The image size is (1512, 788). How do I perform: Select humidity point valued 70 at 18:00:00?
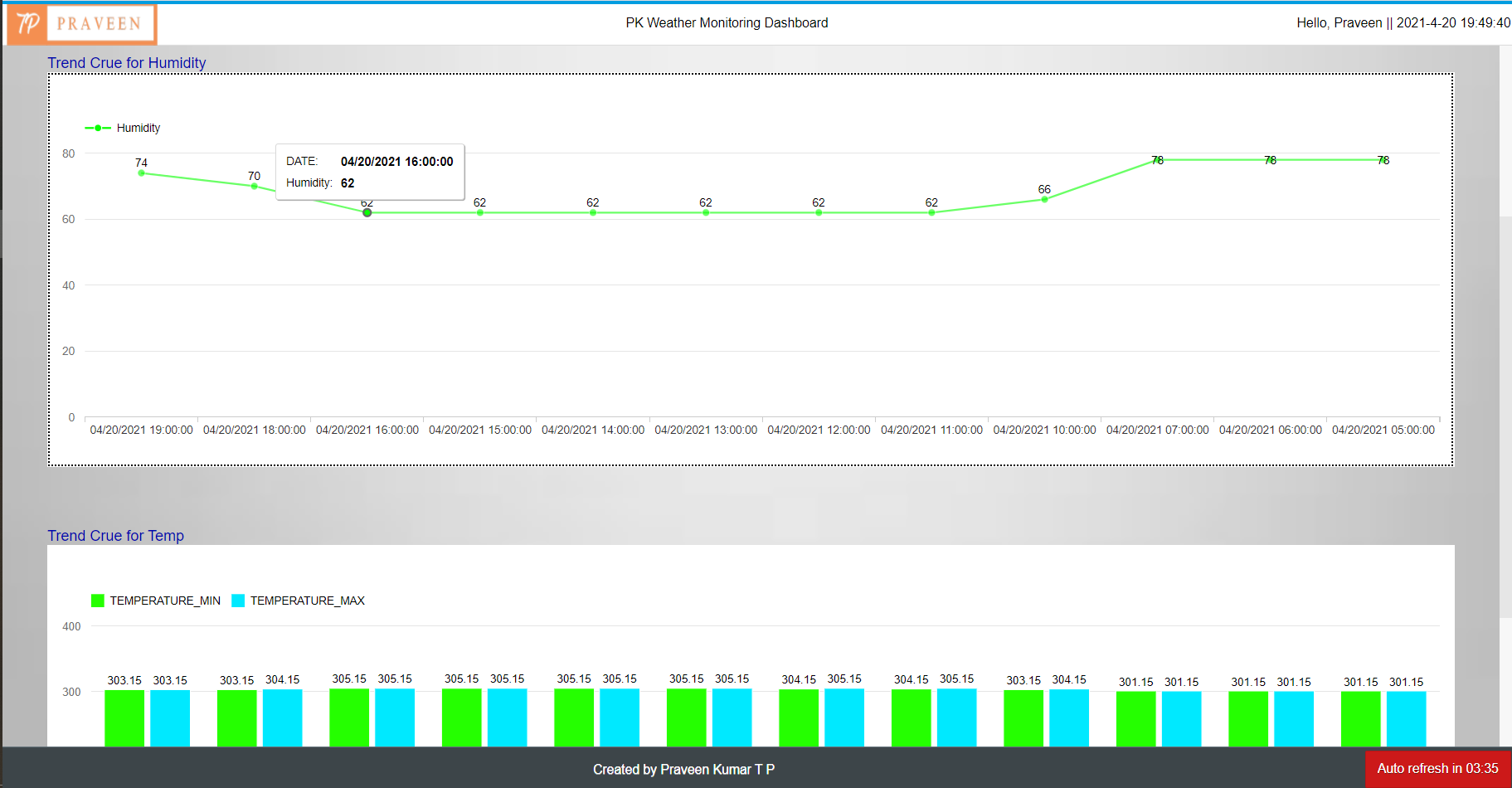pyautogui.click(x=254, y=186)
